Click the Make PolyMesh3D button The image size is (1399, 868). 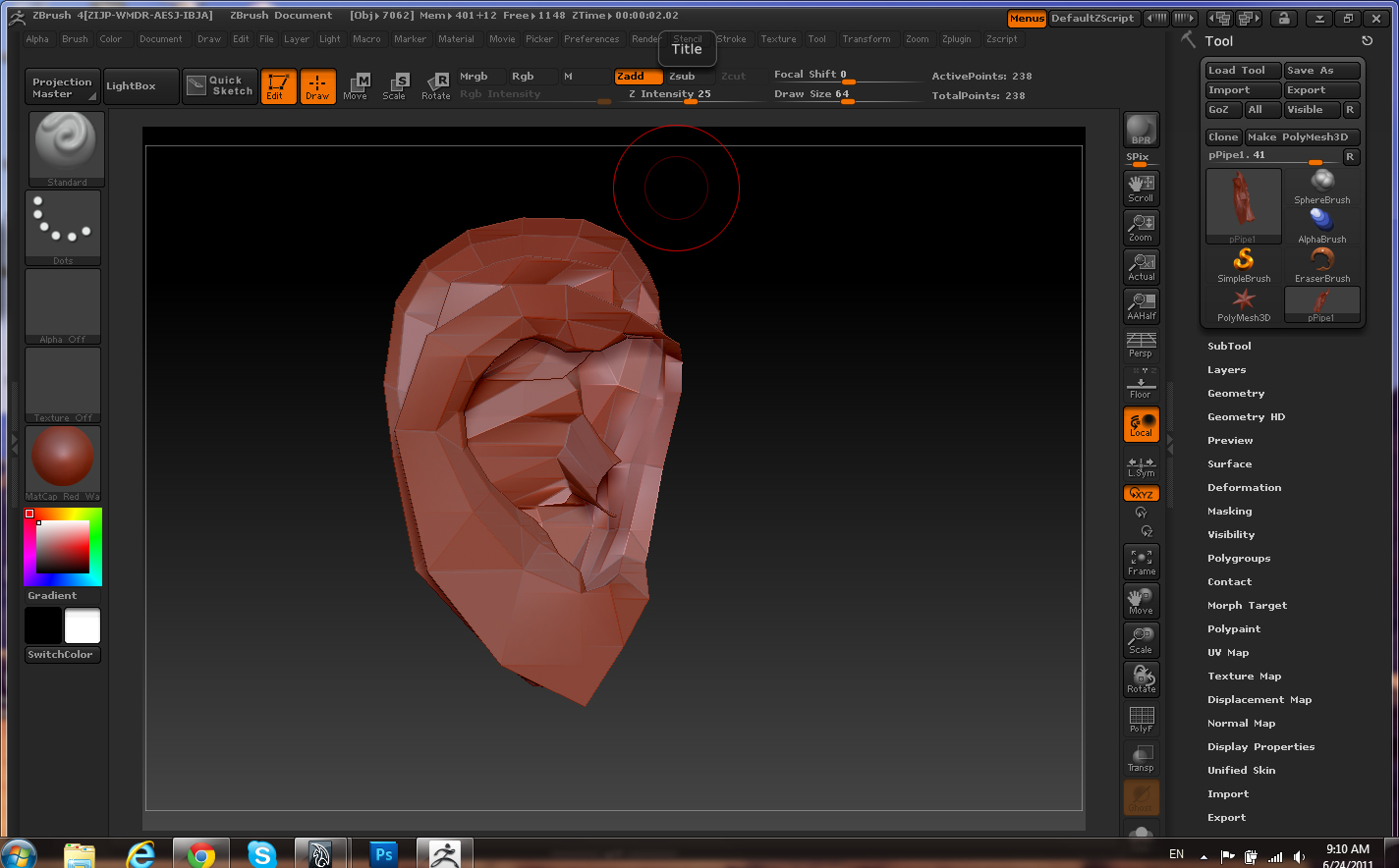1303,136
